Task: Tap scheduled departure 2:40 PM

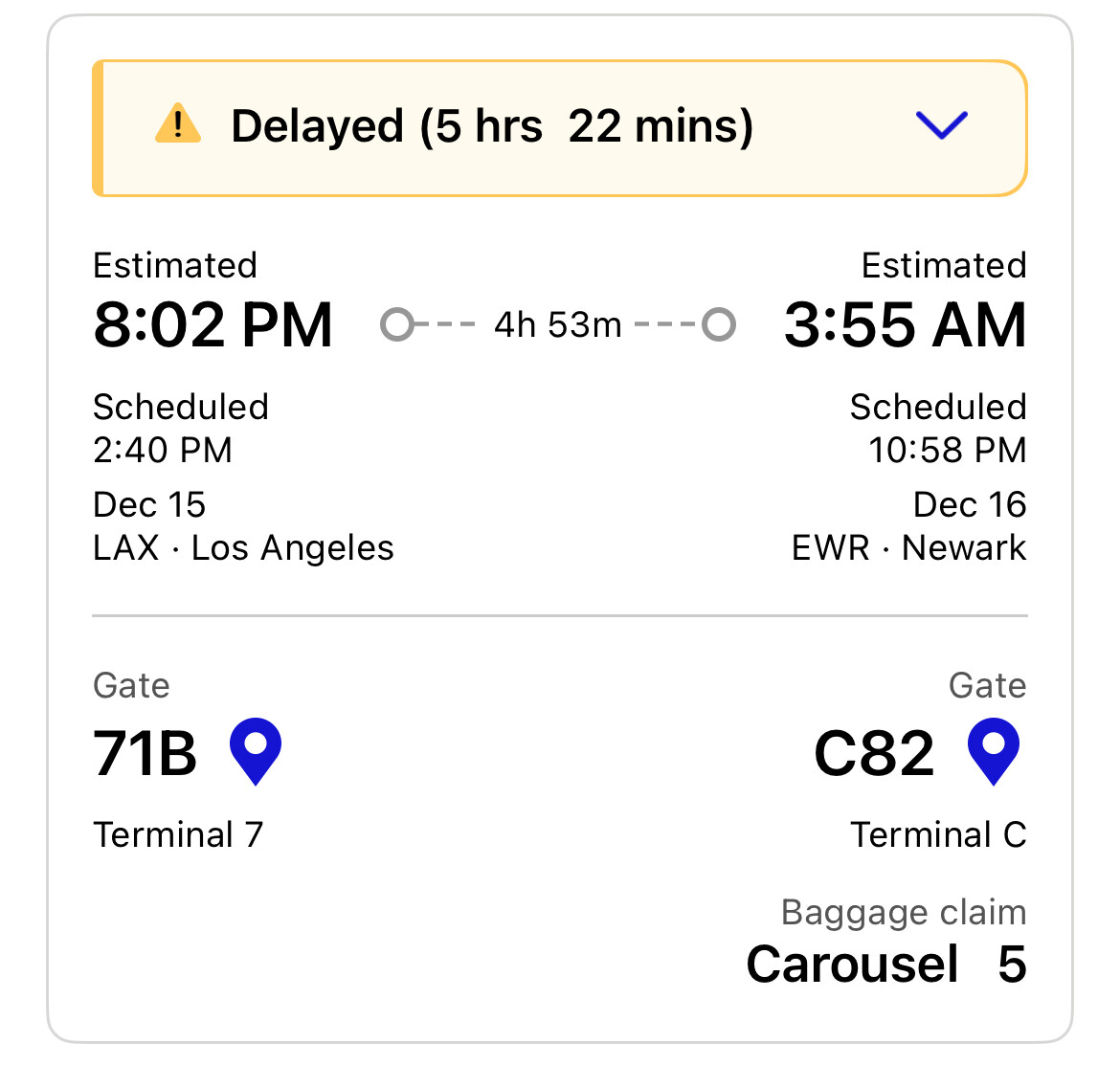Action: 163,450
